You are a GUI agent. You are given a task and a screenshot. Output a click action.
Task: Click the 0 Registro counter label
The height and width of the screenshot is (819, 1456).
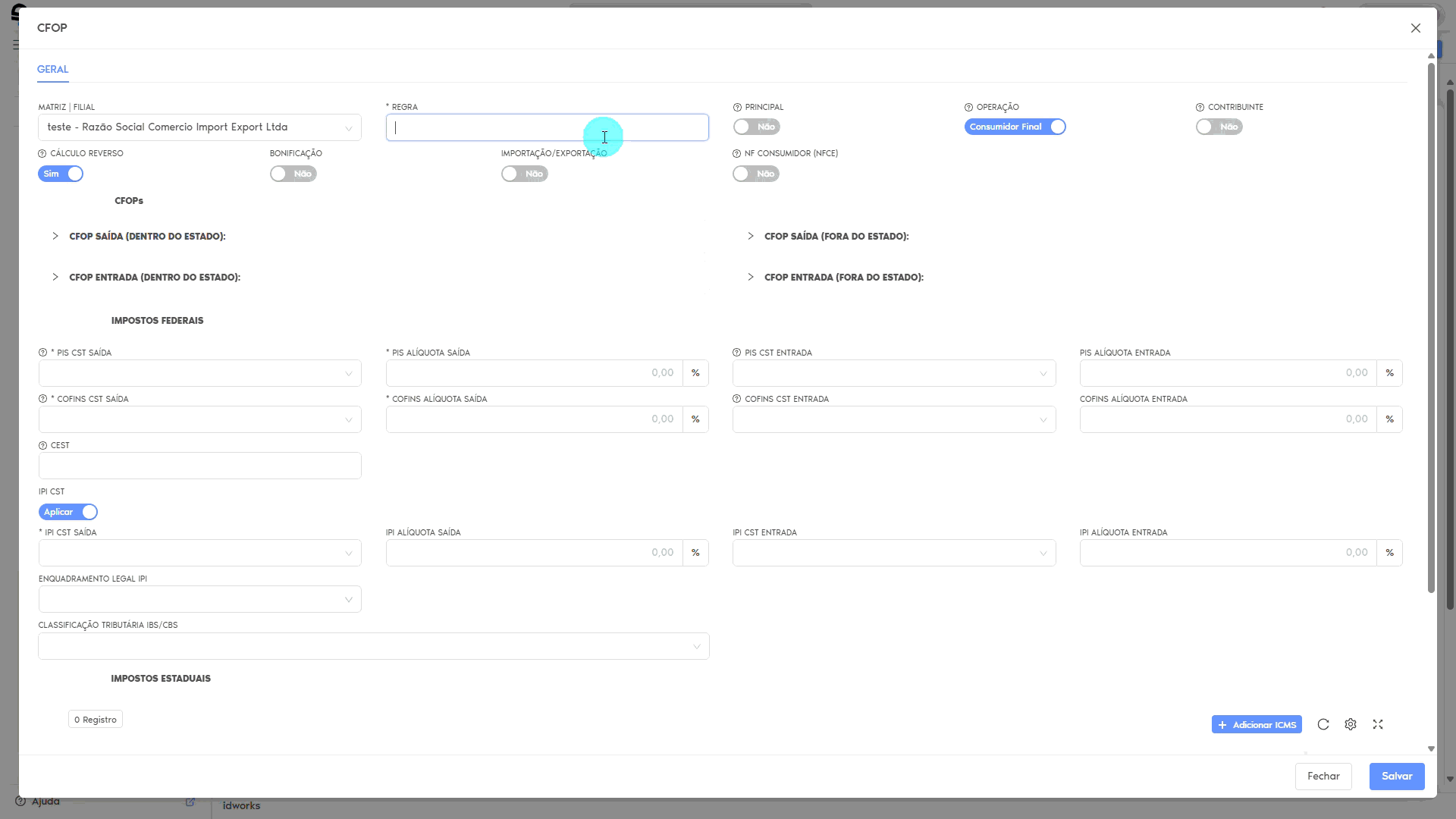[96, 720]
